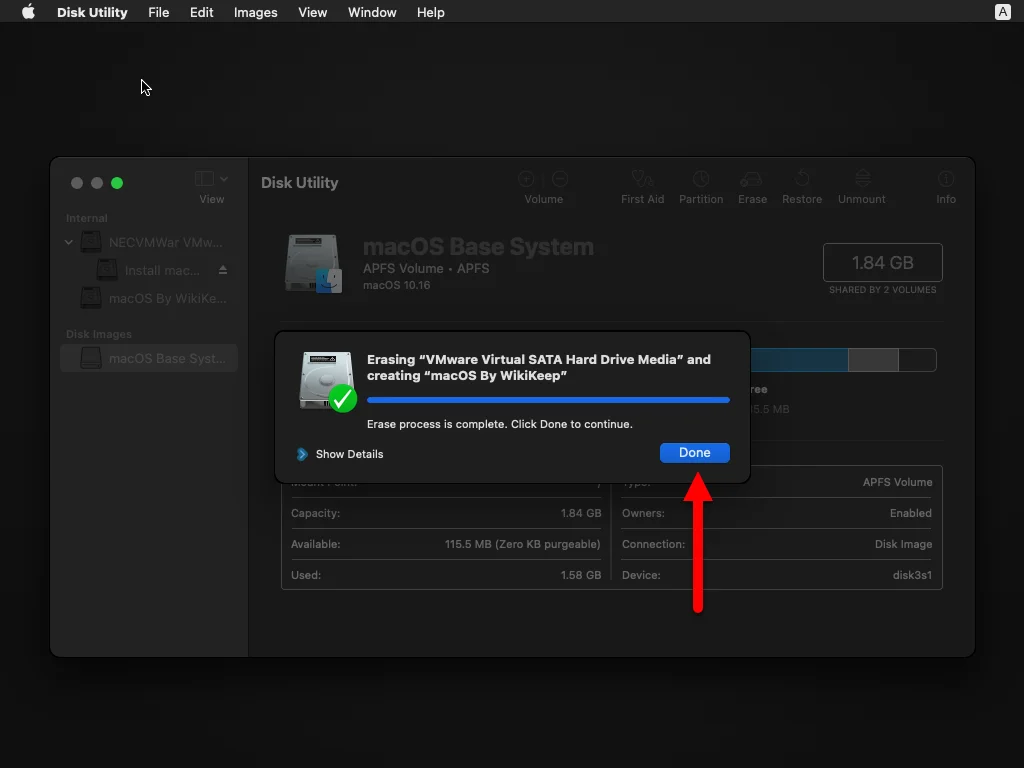Click the macOS Base System title
The image size is (1024, 768).
coord(478,247)
